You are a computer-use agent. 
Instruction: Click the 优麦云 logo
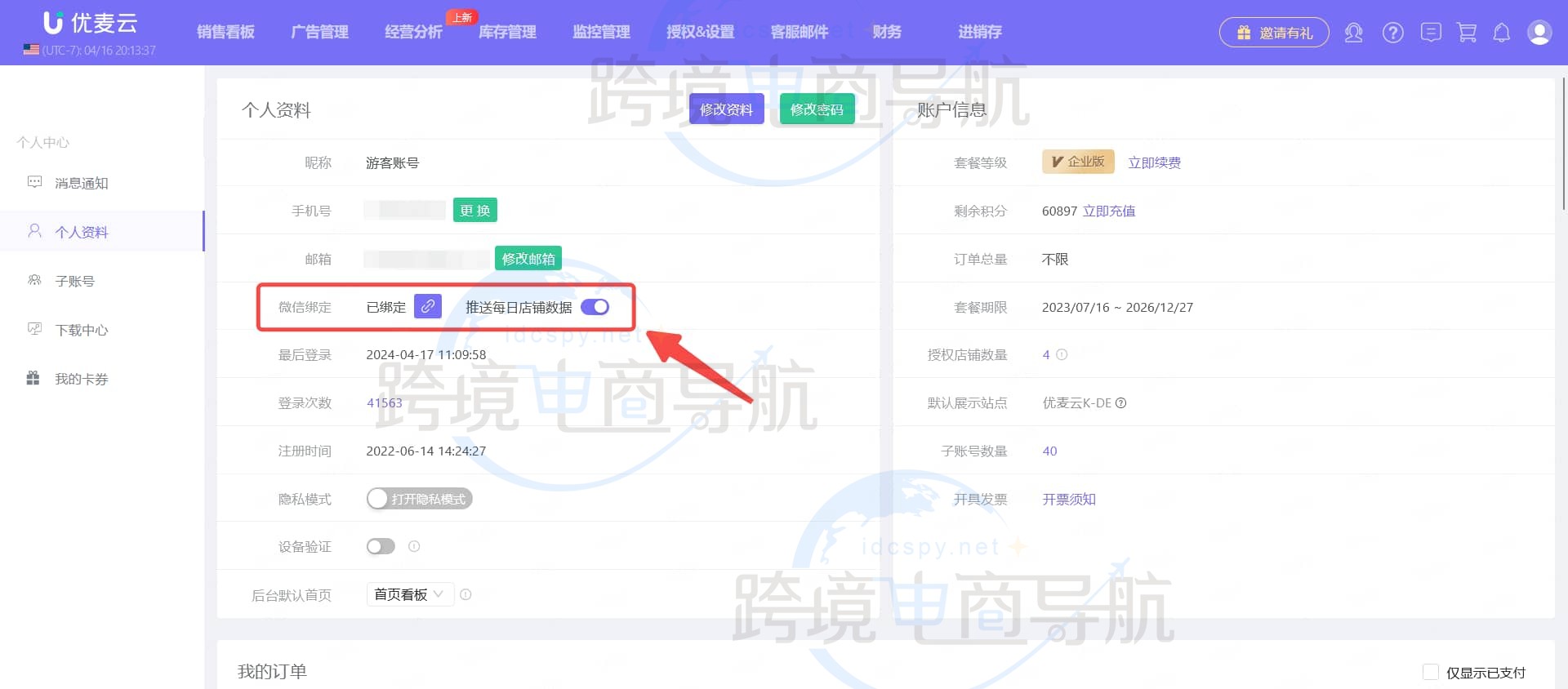pos(90,23)
